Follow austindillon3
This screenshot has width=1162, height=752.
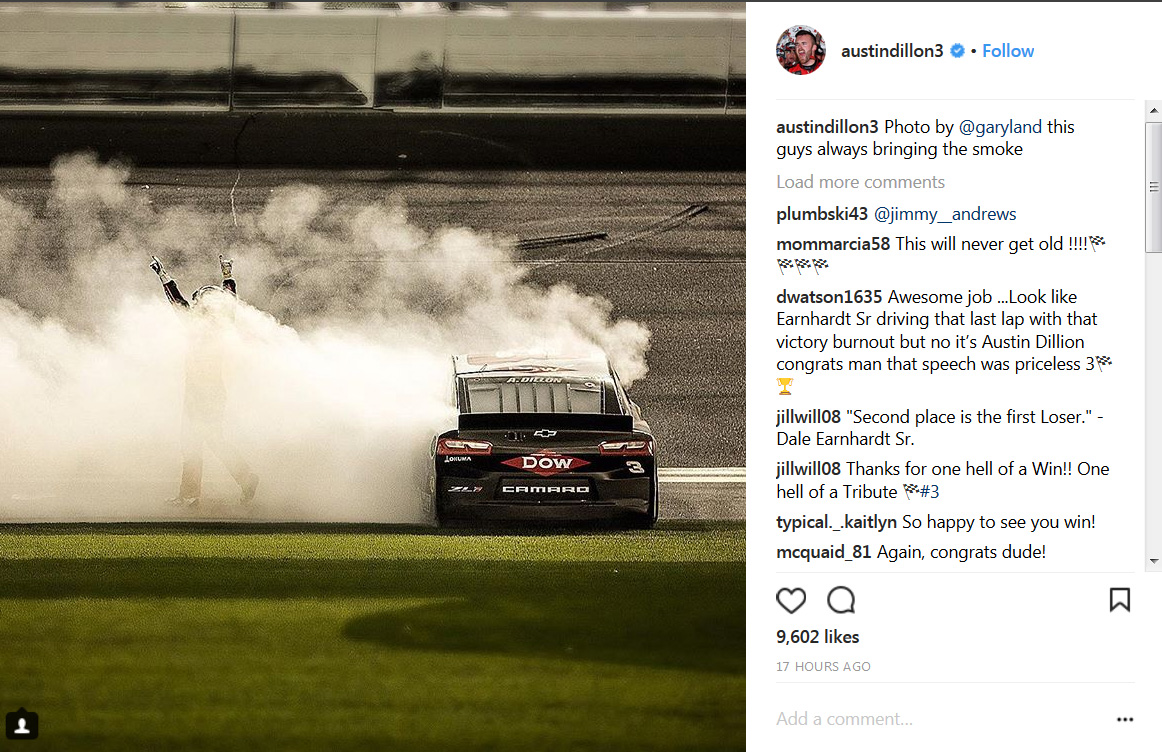pyautogui.click(x=1008, y=50)
